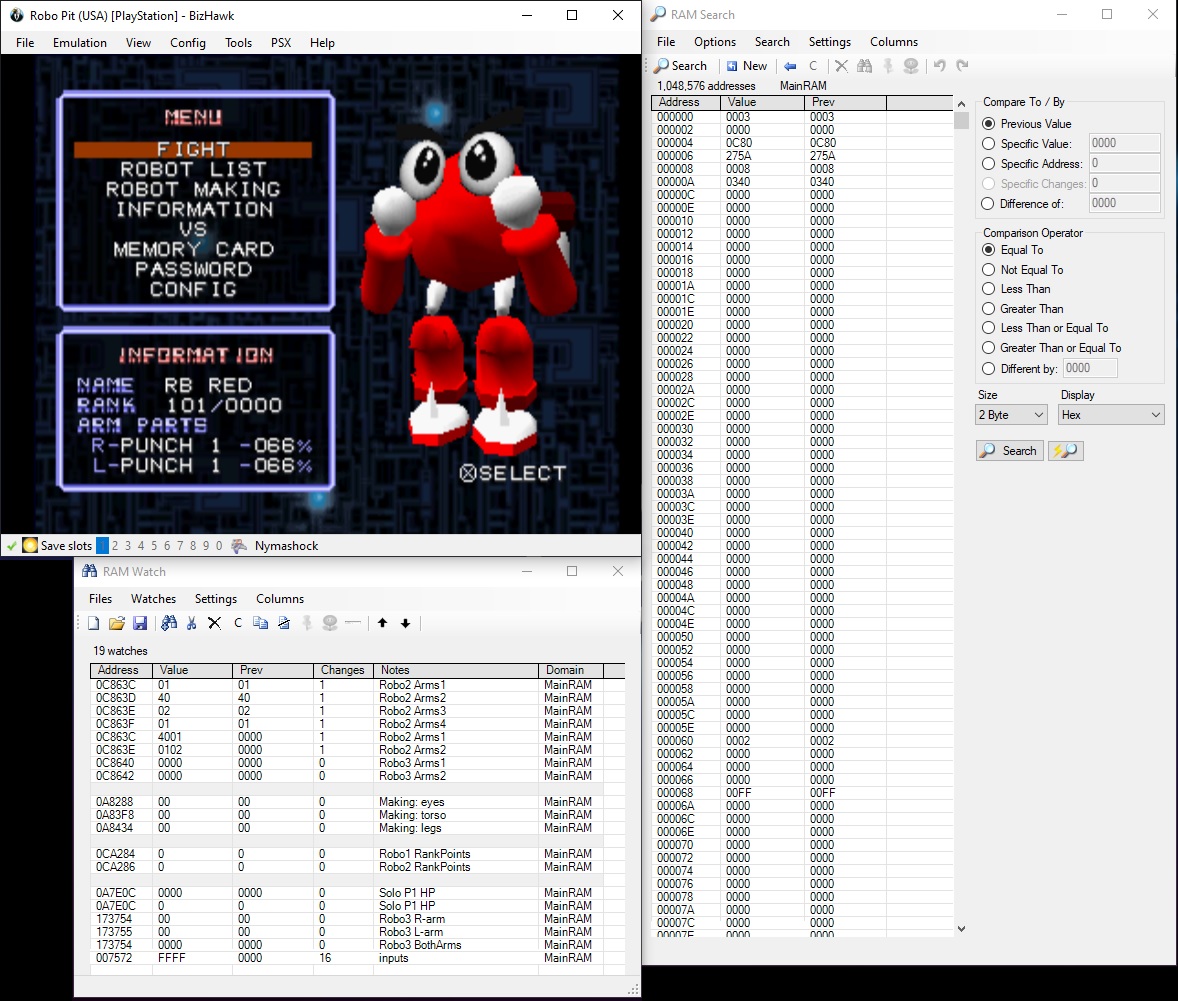1178x1001 pixels.
Task: Click the lightning Auto-Search icon button
Action: click(x=1066, y=451)
